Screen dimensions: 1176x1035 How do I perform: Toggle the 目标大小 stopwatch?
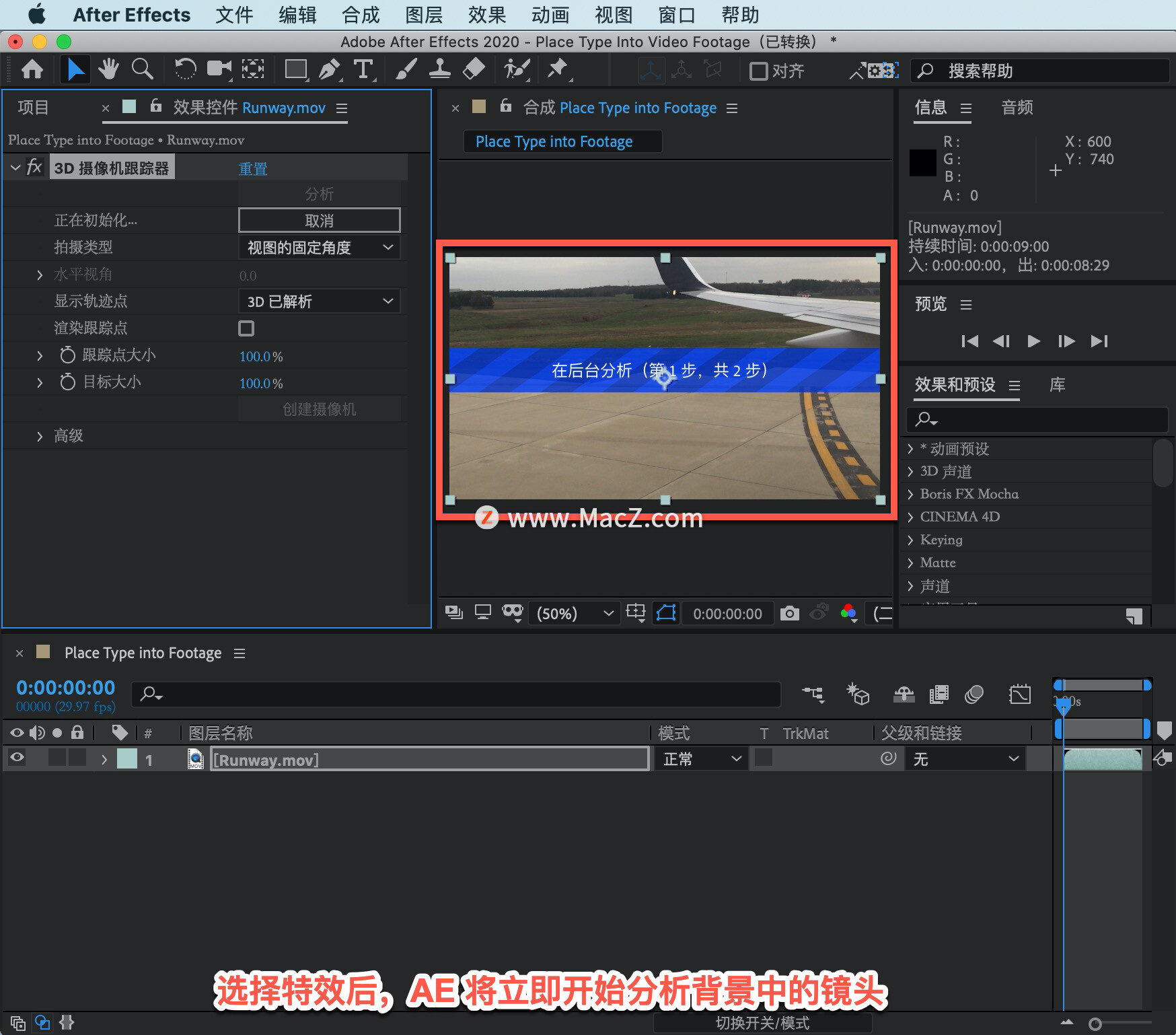click(67, 382)
